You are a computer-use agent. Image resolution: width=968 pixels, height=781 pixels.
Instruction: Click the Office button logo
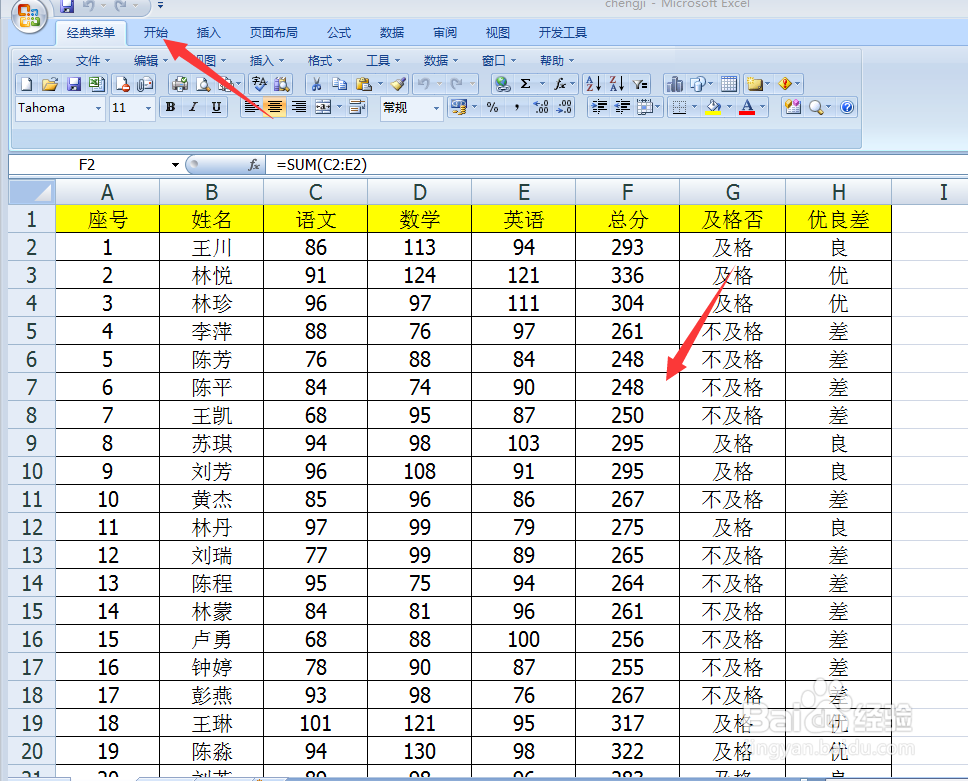point(28,15)
